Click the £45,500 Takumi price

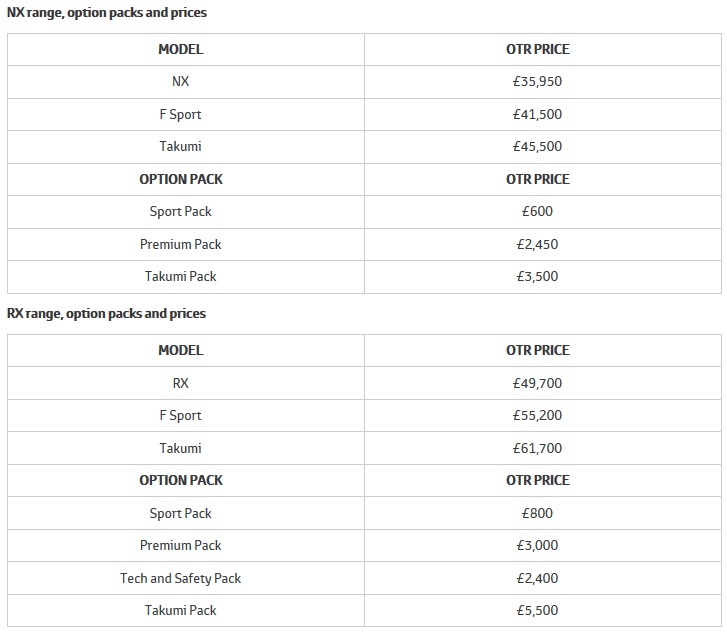click(537, 146)
